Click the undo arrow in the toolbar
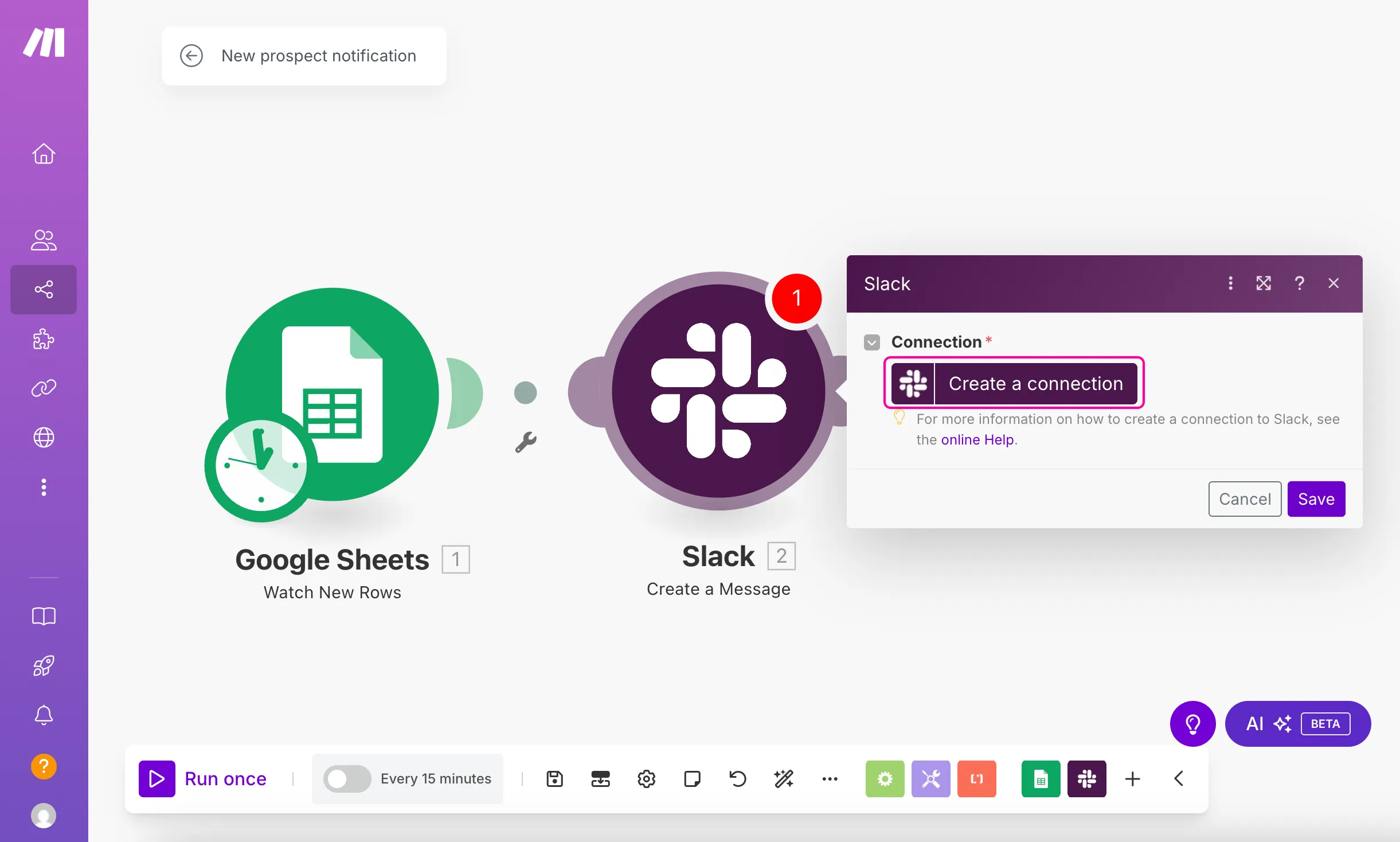 738,779
